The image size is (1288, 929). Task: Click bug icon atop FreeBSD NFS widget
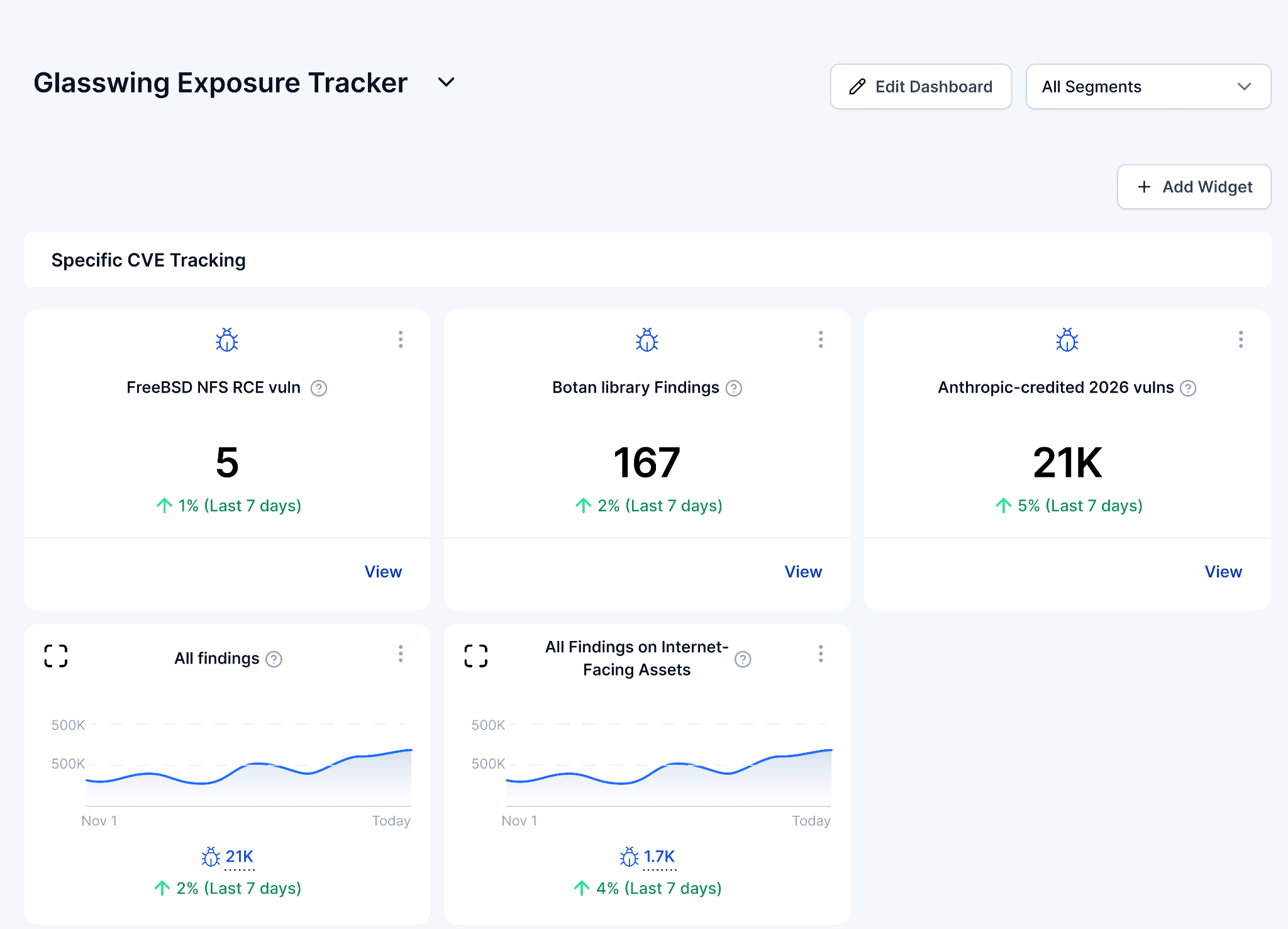tap(227, 340)
